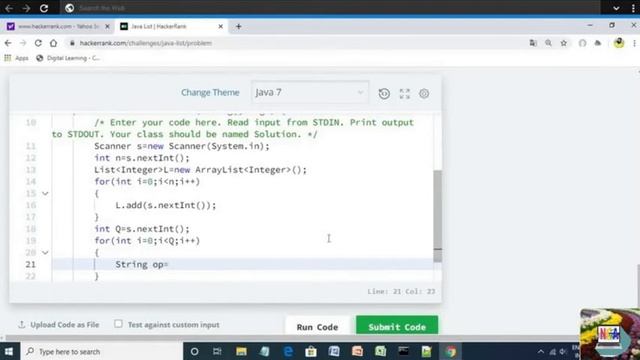Image resolution: width=640 pixels, height=360 pixels.
Task: Open Windows Start menu
Action: [x=9, y=351]
